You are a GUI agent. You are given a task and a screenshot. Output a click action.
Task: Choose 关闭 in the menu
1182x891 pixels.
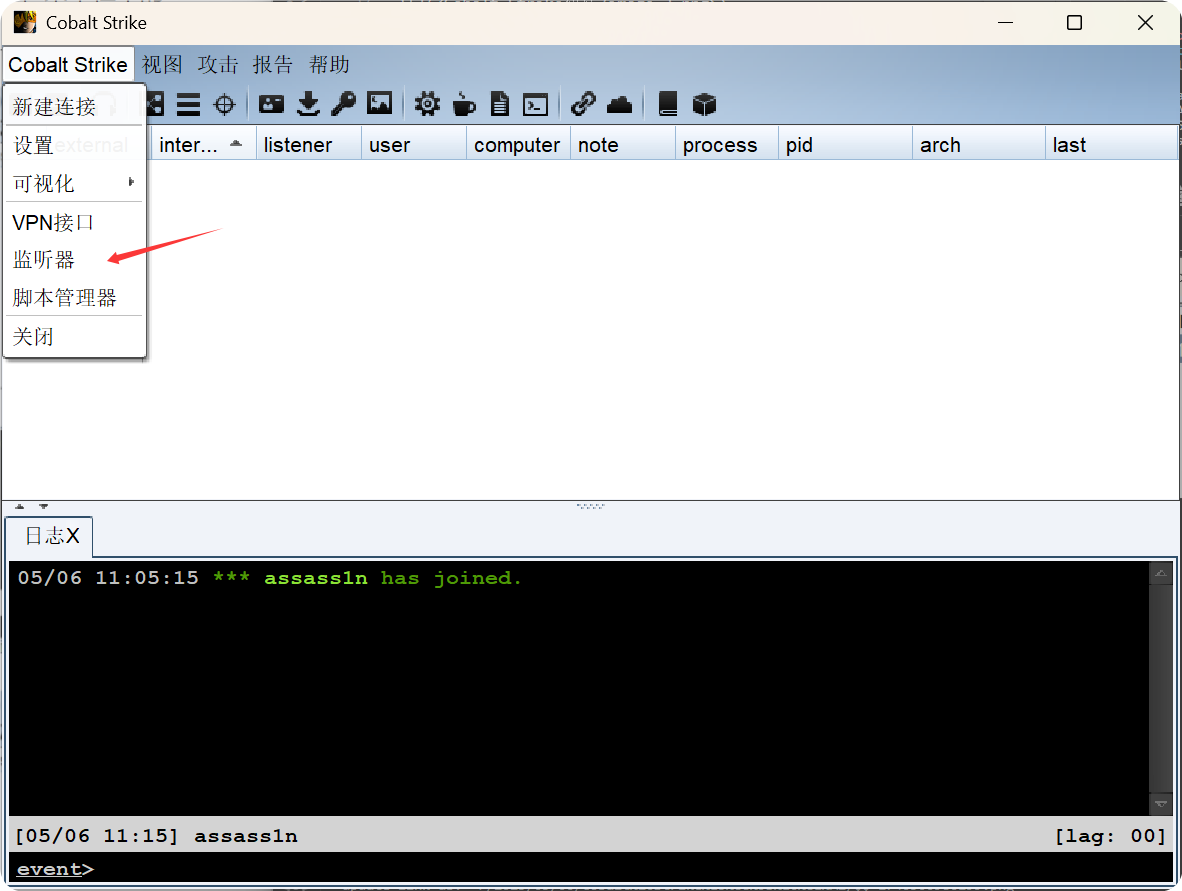pos(75,337)
